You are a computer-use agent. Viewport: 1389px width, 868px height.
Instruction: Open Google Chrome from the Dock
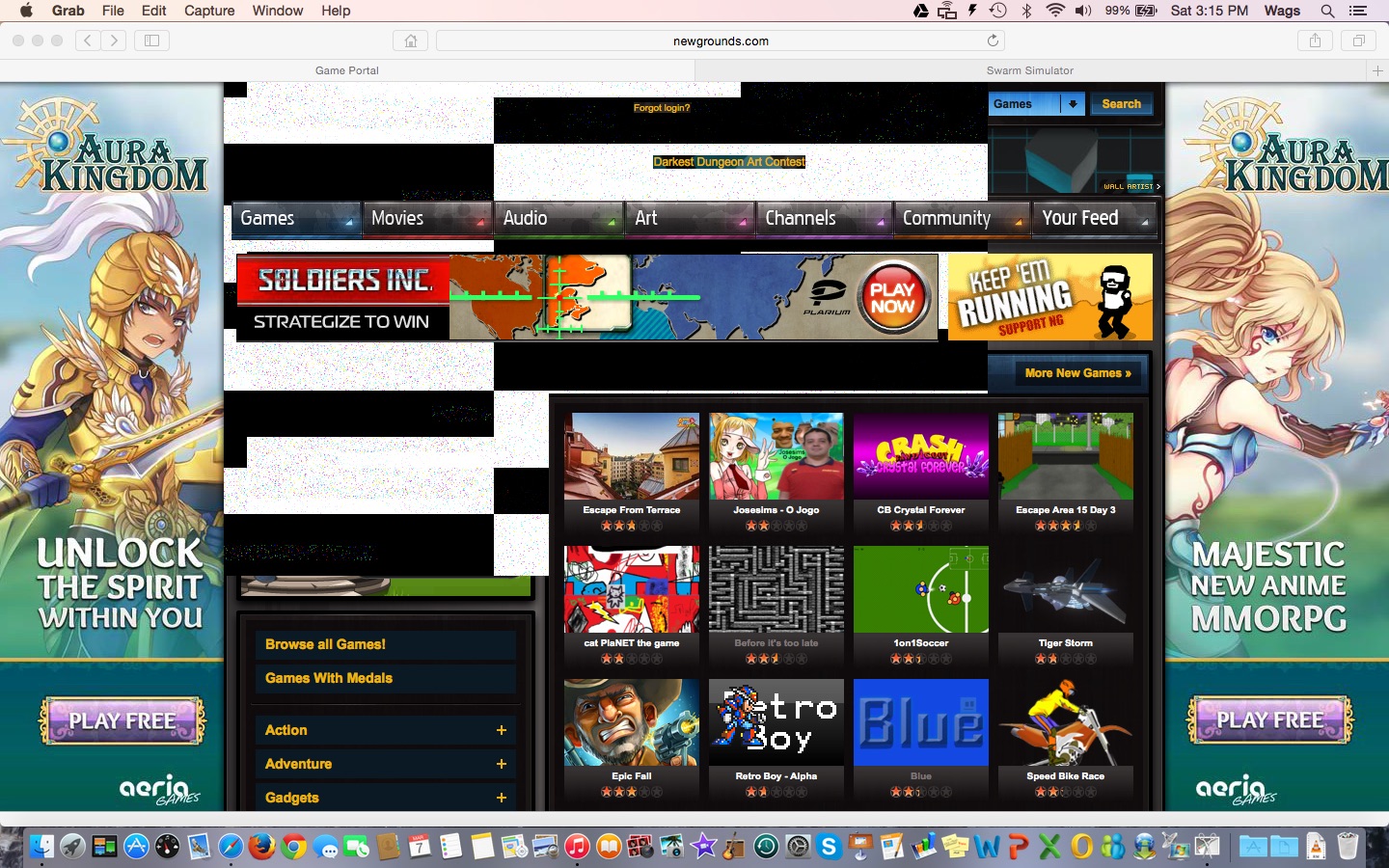[x=294, y=846]
